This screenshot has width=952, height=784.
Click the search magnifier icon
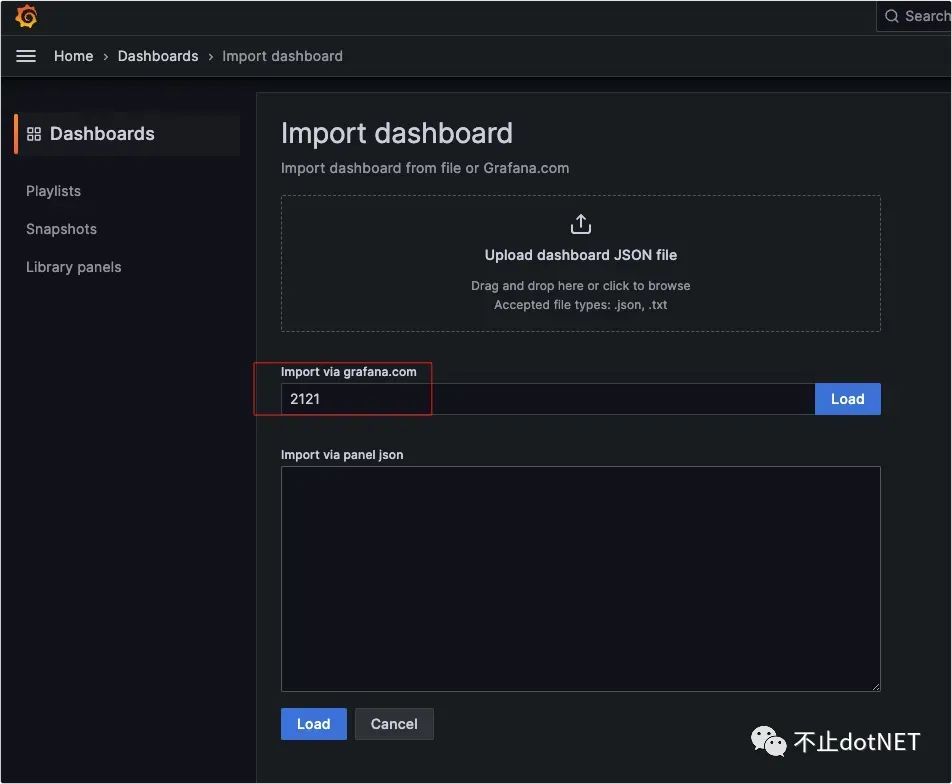click(891, 16)
